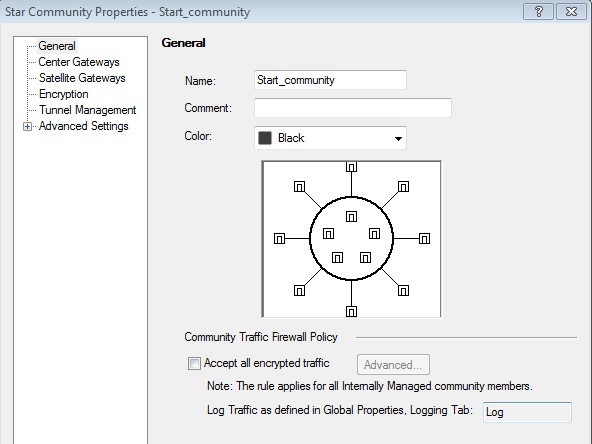Click the top center gateway icon inside circle
Screen dimensions: 592x444
tap(352, 216)
